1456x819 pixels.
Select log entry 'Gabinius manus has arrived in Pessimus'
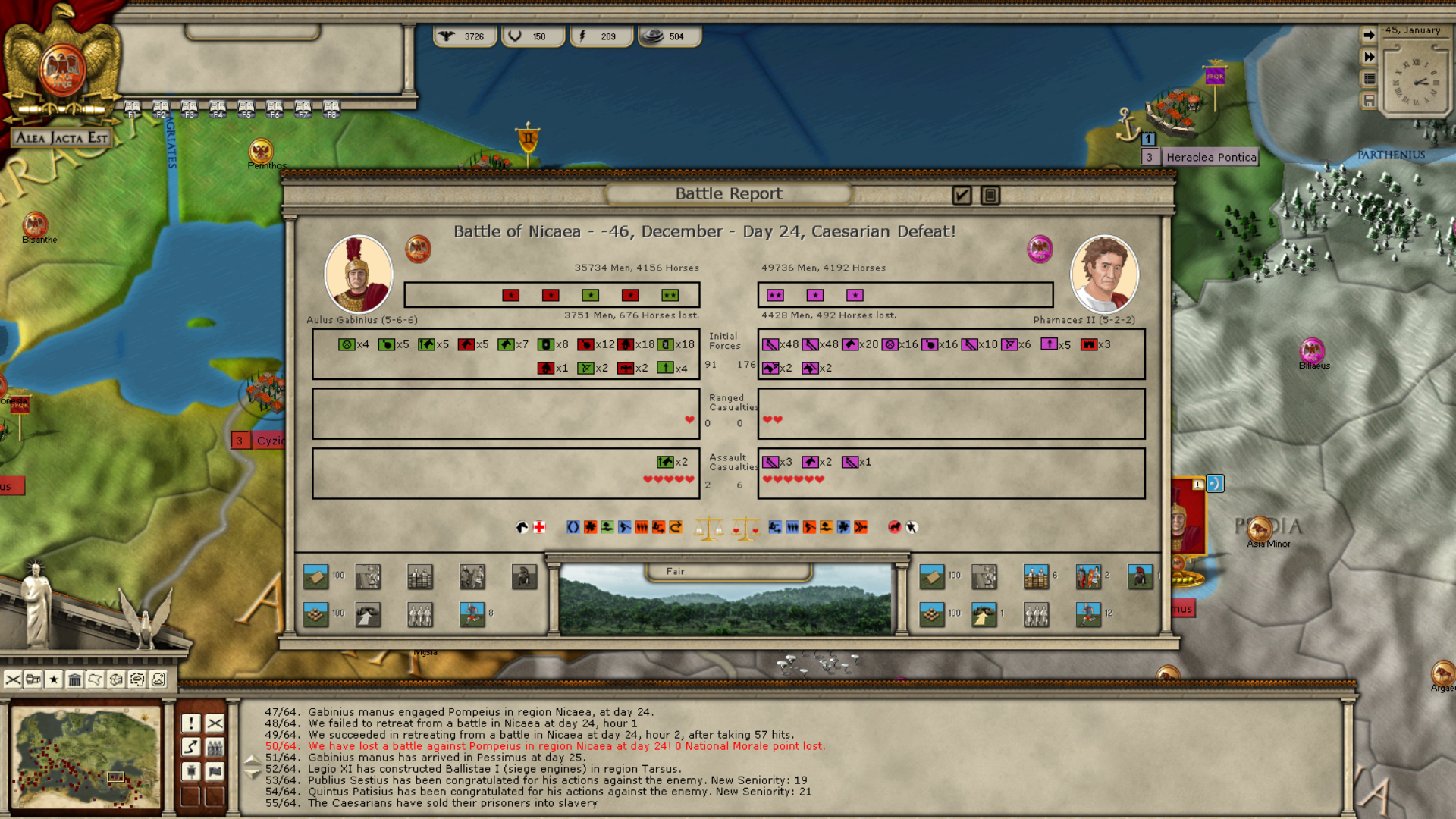point(425,758)
